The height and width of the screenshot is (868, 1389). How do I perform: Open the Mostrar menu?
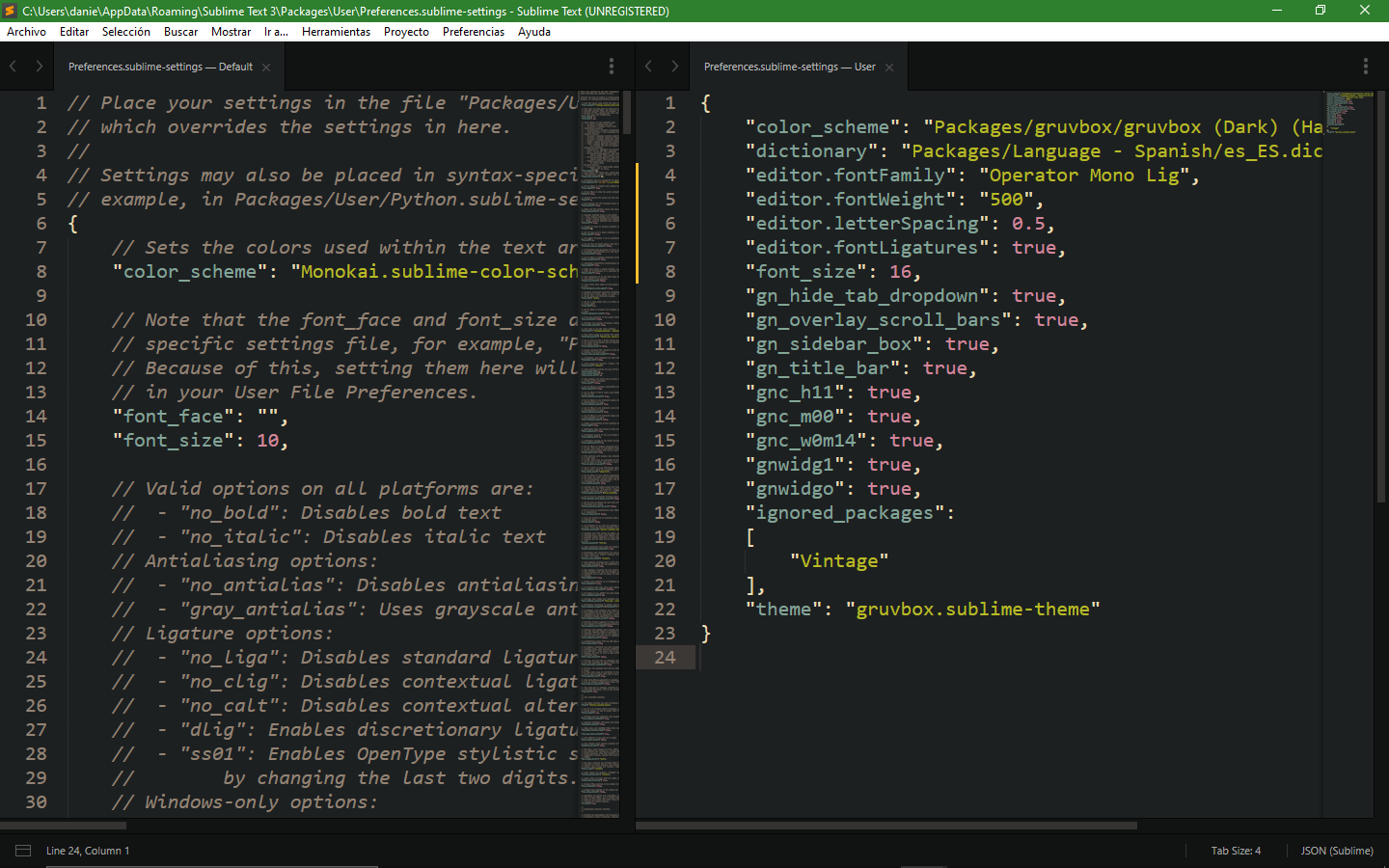tap(231, 32)
